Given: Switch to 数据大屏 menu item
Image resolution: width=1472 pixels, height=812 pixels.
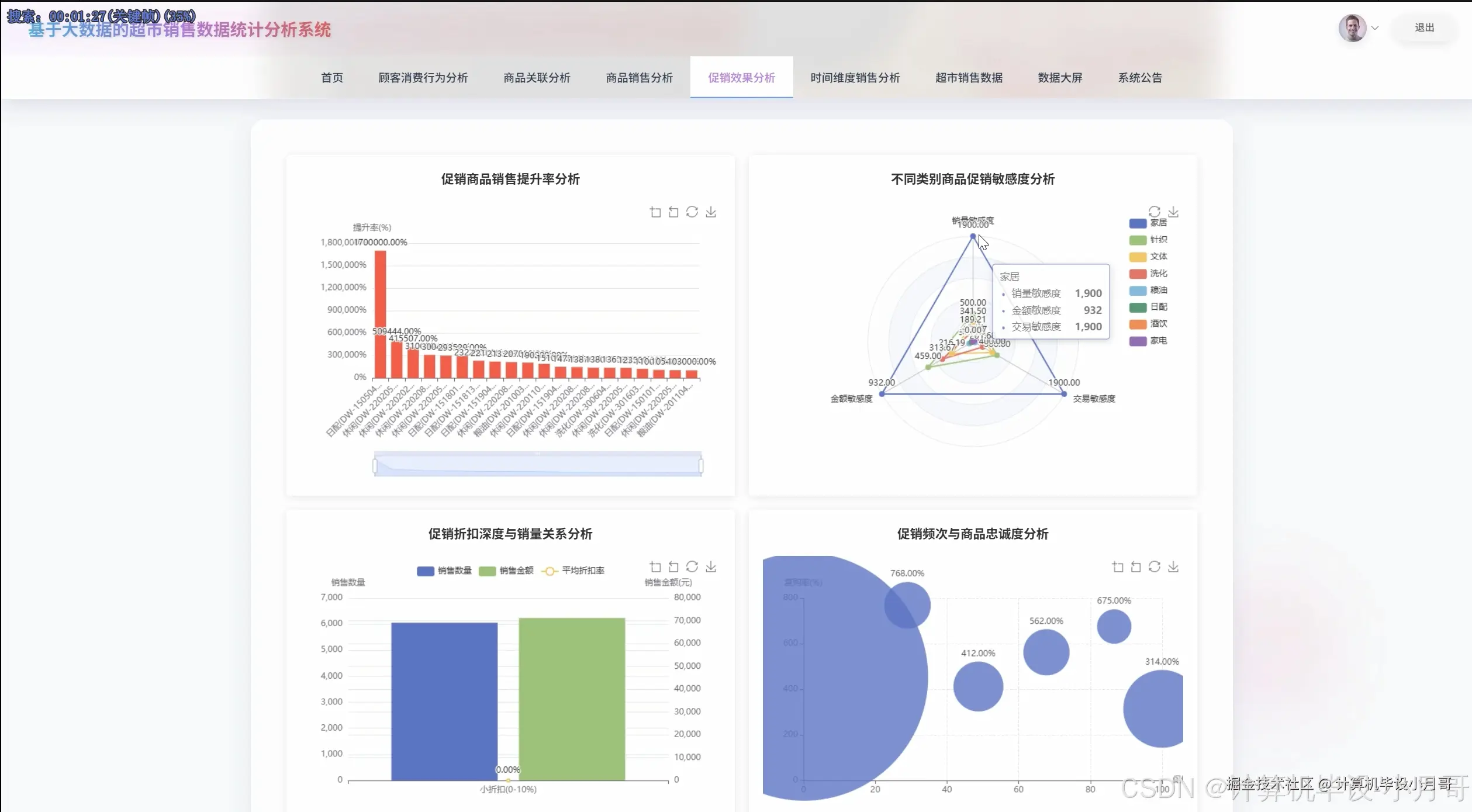Looking at the screenshot, I should [1060, 78].
